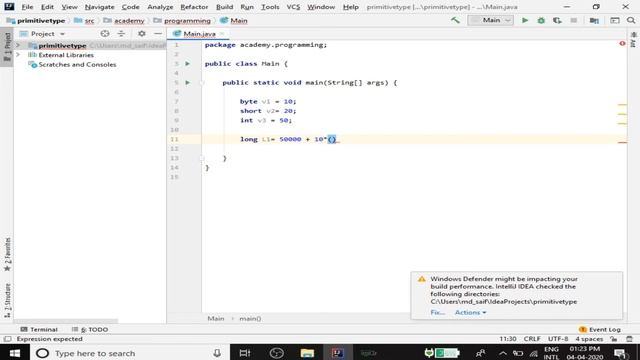Image resolution: width=640 pixels, height=360 pixels.
Task: Open the Event Log
Action: [x=600, y=329]
